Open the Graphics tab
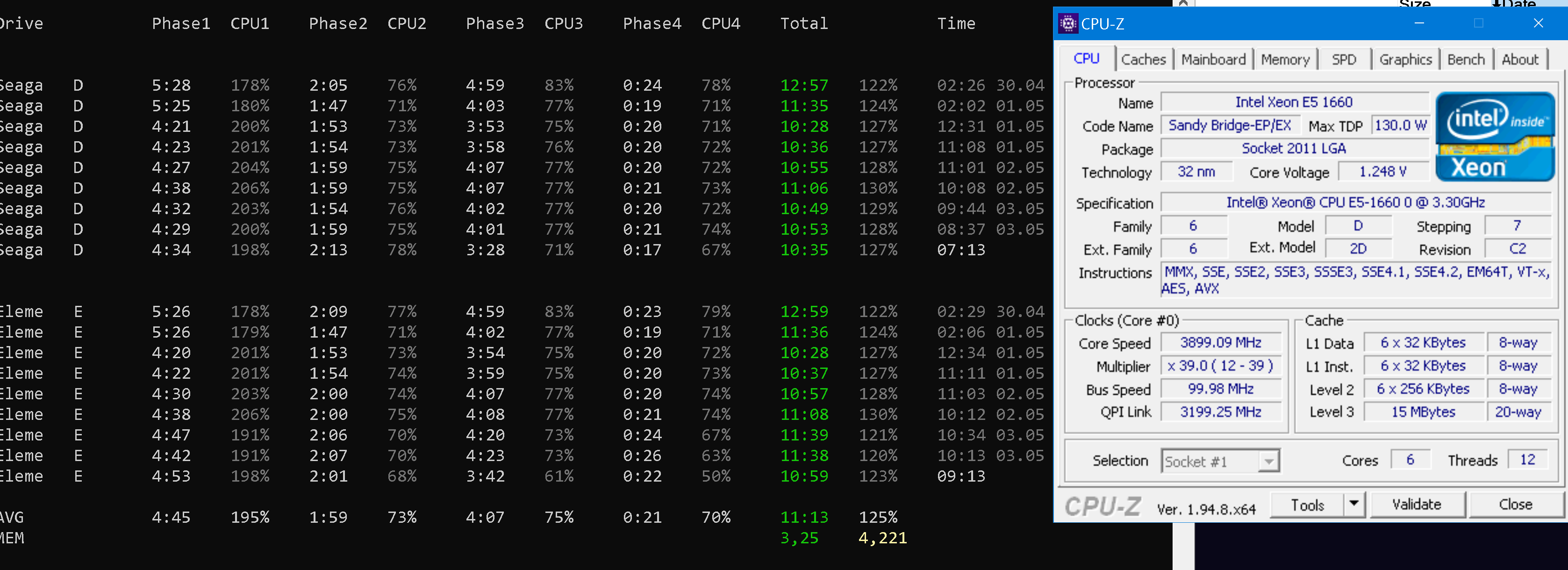Image resolution: width=1568 pixels, height=570 pixels. 1405,59
